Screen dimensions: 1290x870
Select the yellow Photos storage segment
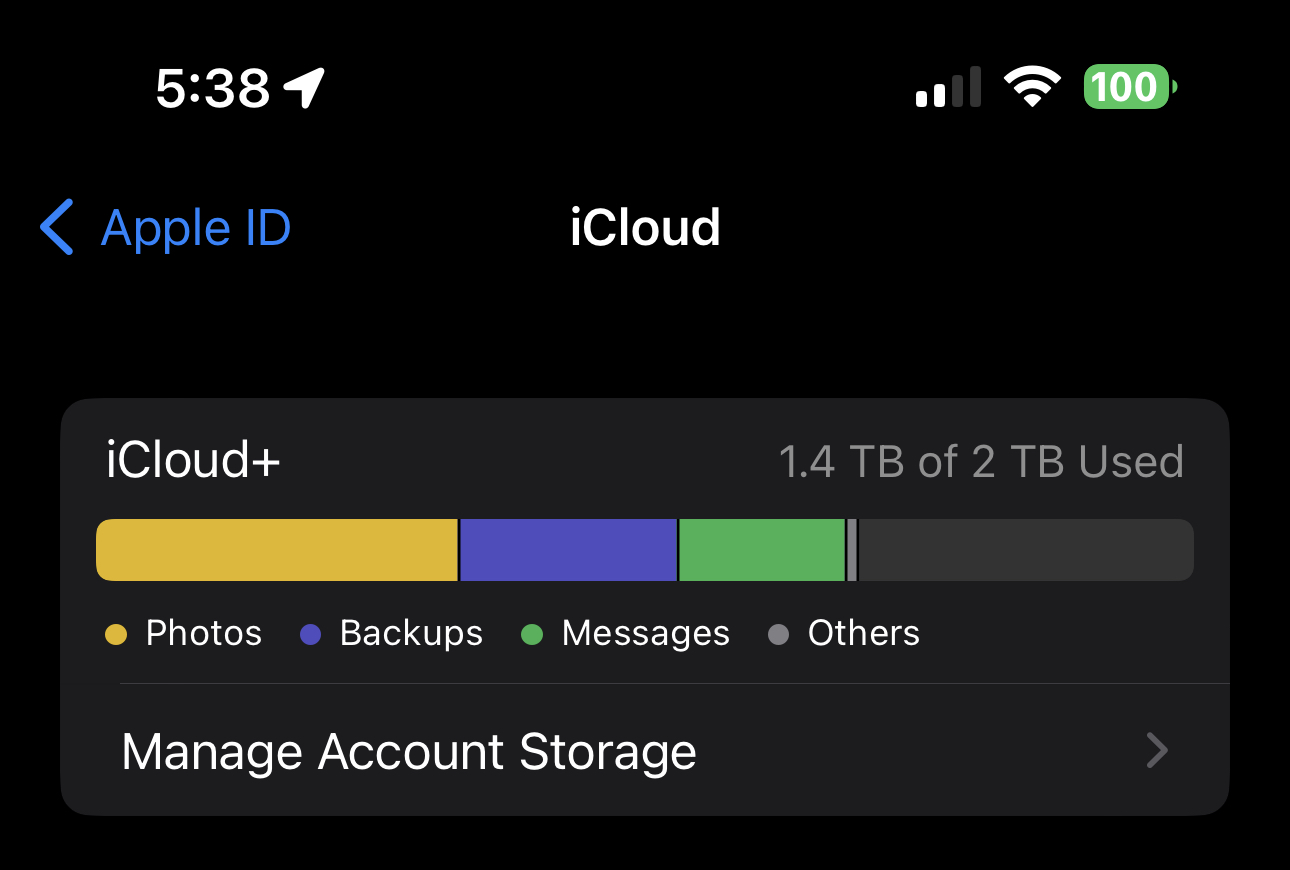277,550
